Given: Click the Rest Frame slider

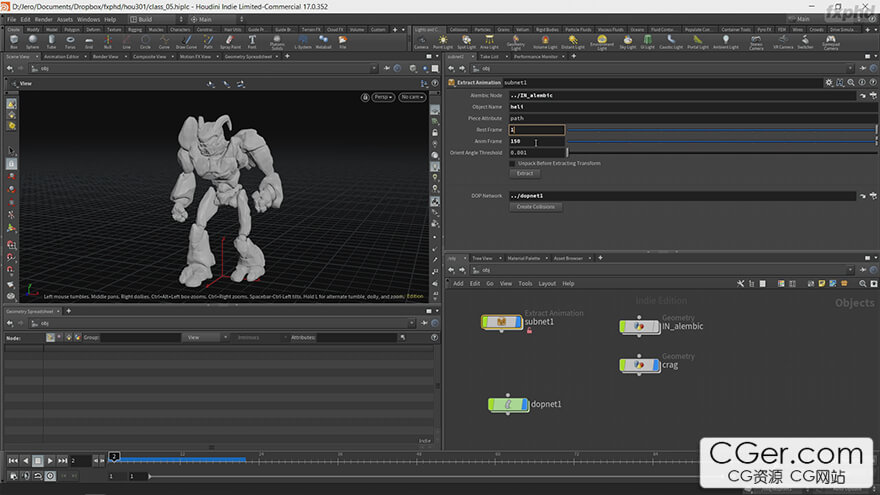Looking at the screenshot, I should 722,130.
